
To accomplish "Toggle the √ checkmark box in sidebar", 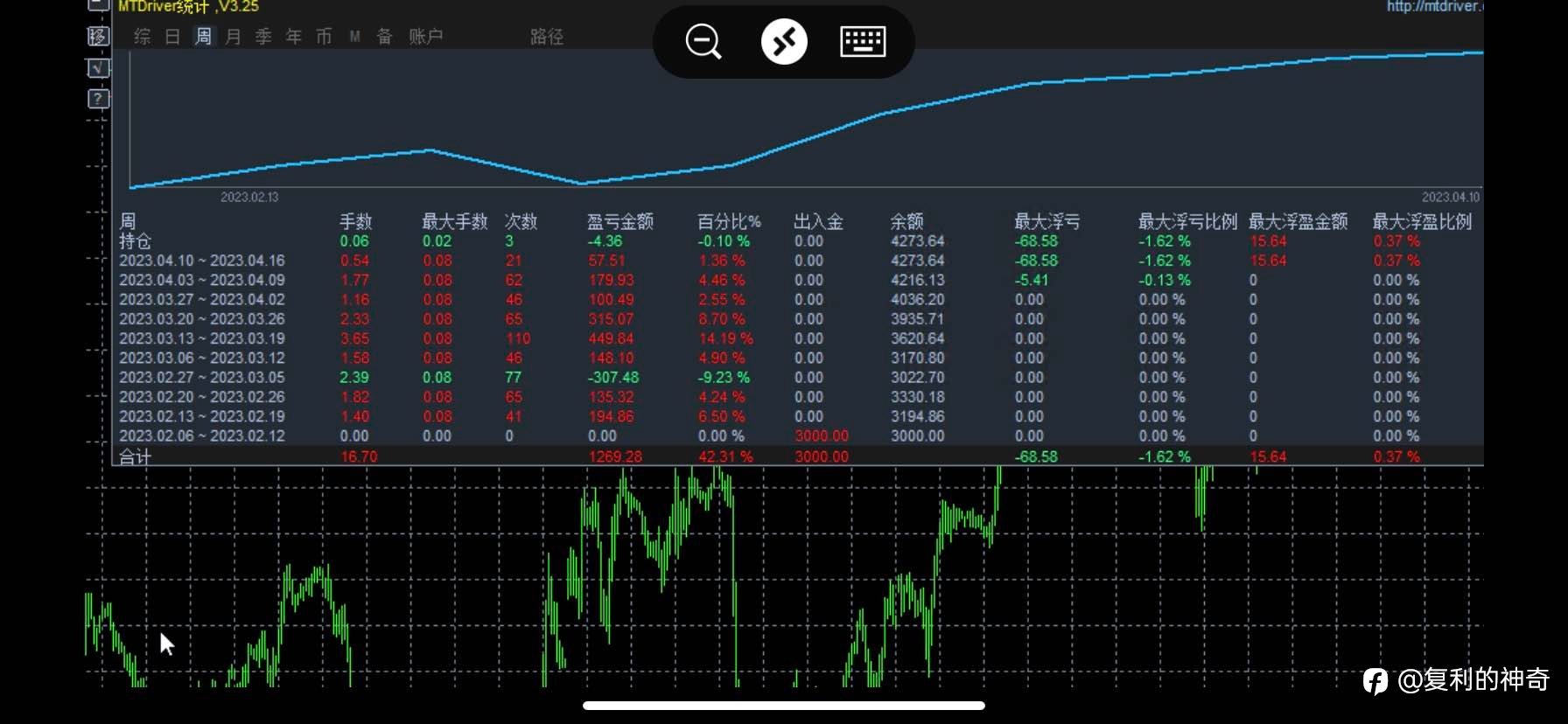I will tap(99, 67).
